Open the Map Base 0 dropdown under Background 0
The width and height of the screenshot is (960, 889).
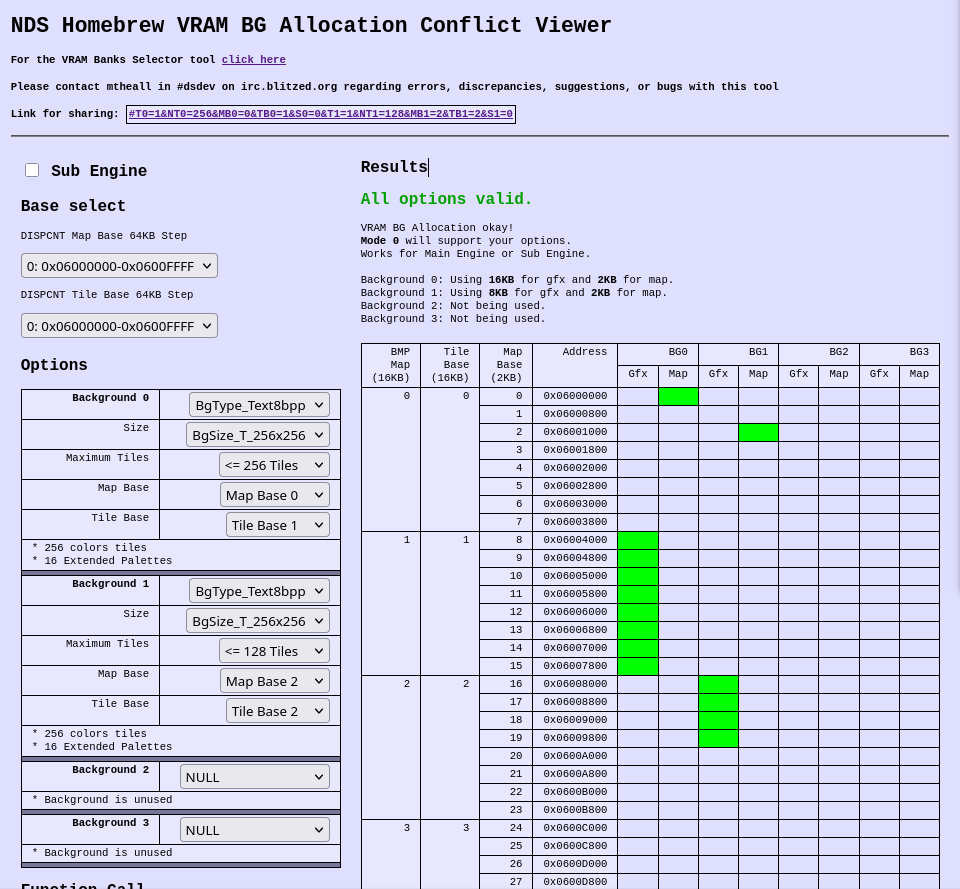coord(274,494)
